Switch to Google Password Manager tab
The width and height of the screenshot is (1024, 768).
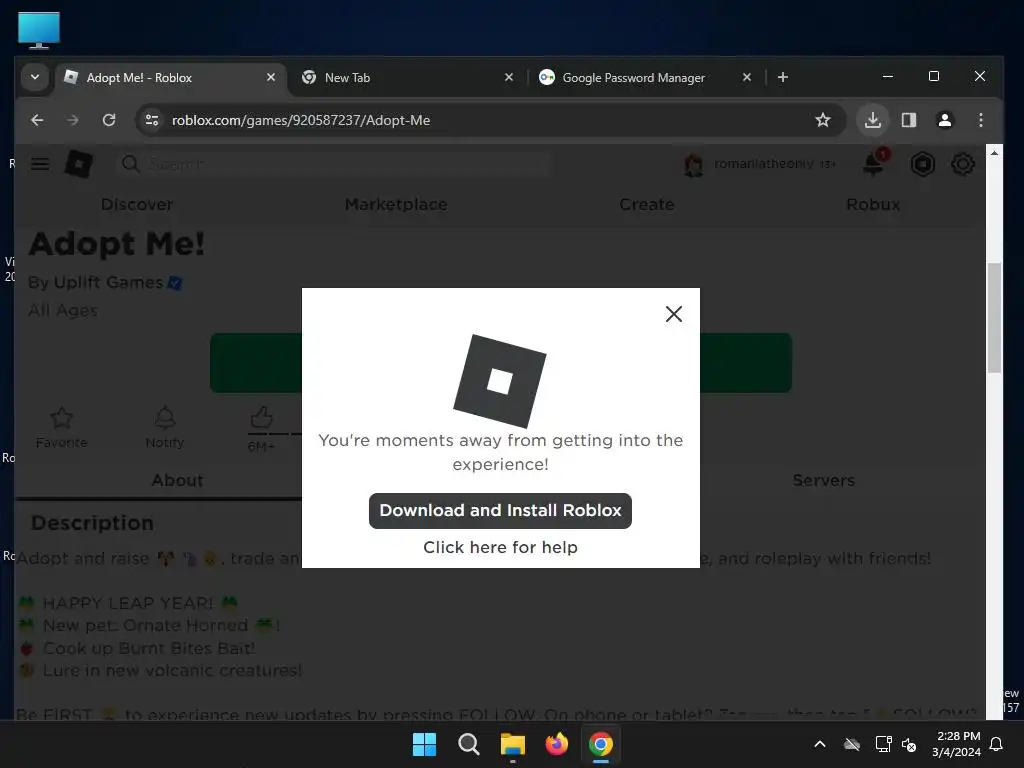pos(647,78)
